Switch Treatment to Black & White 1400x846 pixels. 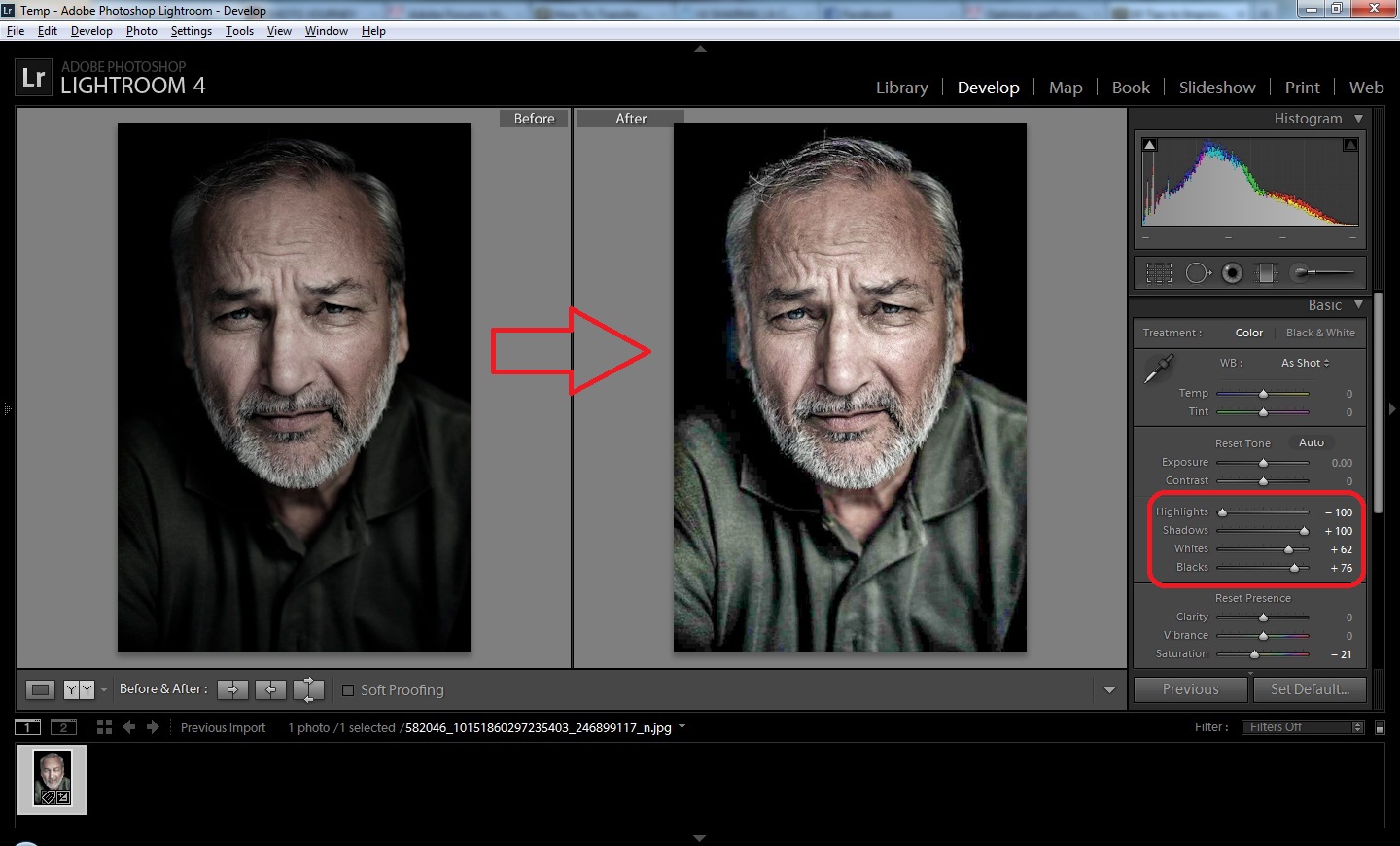click(1320, 333)
